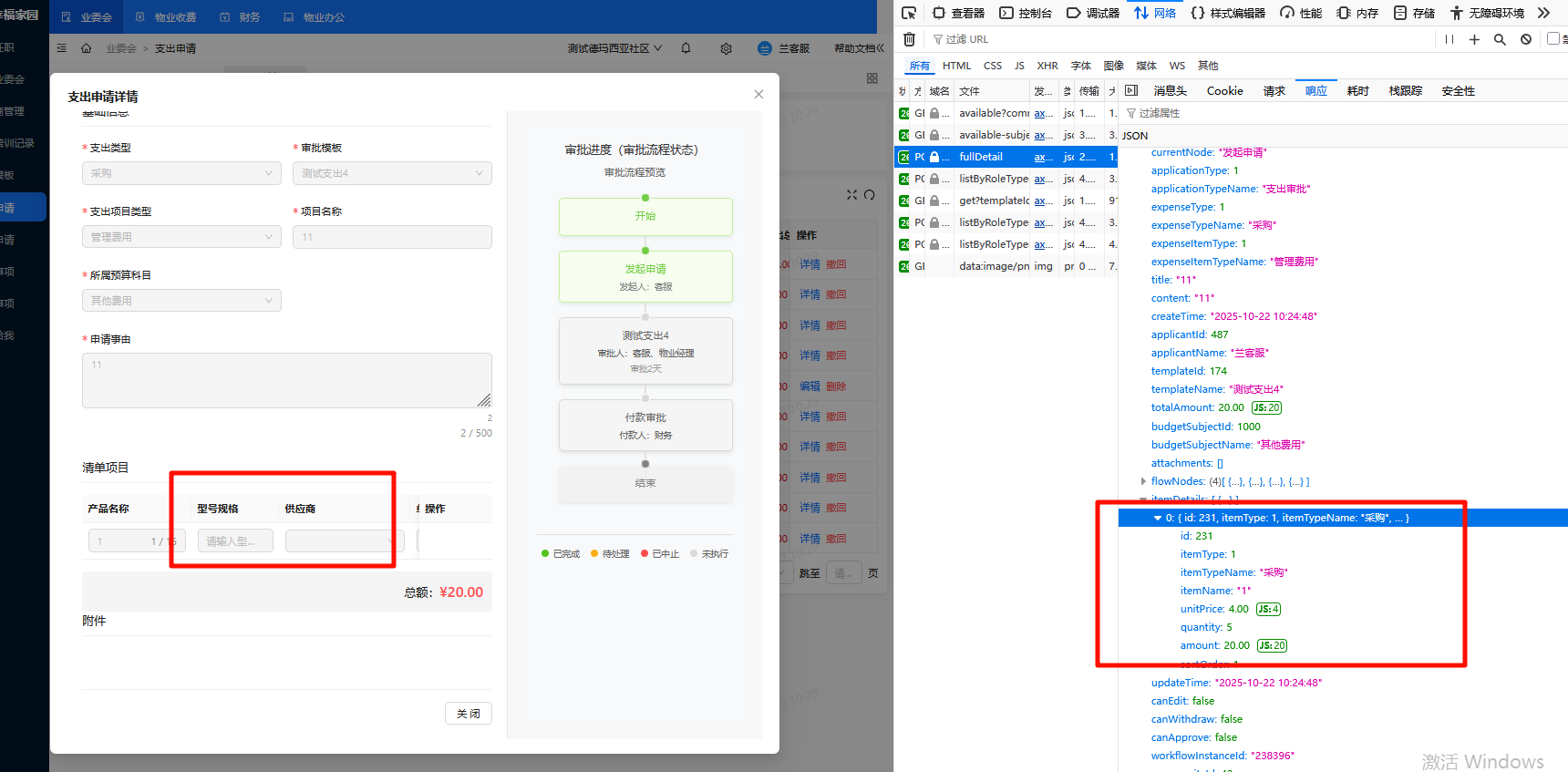Pause network recording with pause icon
This screenshot has height=772, width=1568.
1449,39
